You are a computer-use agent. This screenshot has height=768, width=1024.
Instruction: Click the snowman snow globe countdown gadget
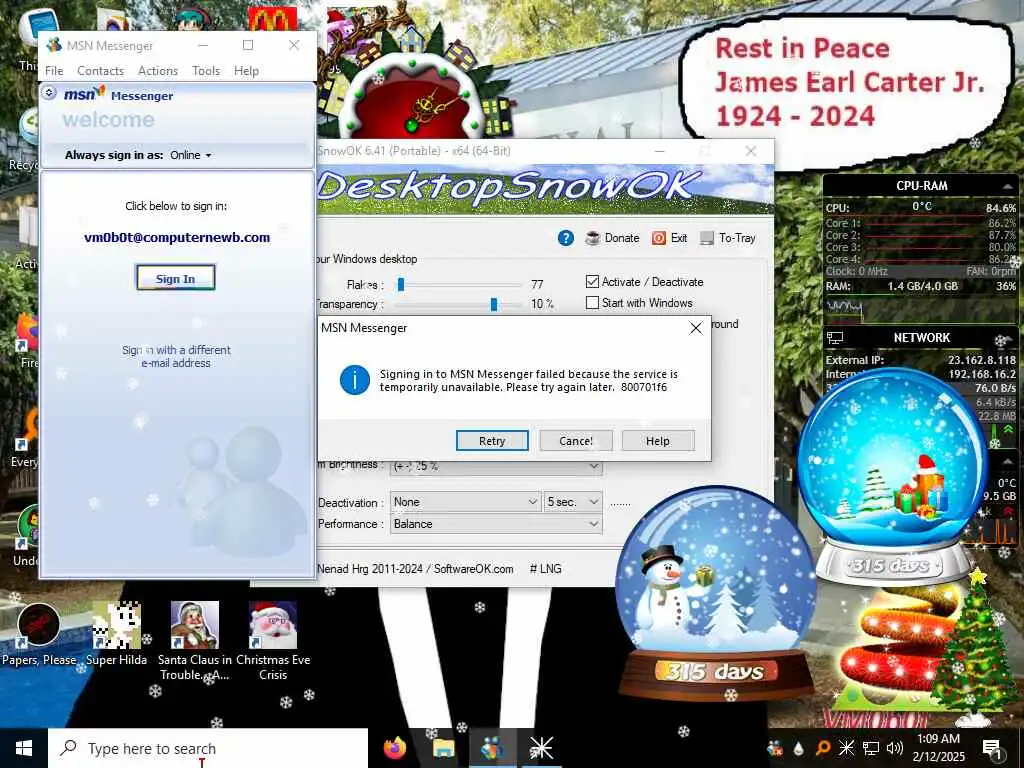point(716,592)
